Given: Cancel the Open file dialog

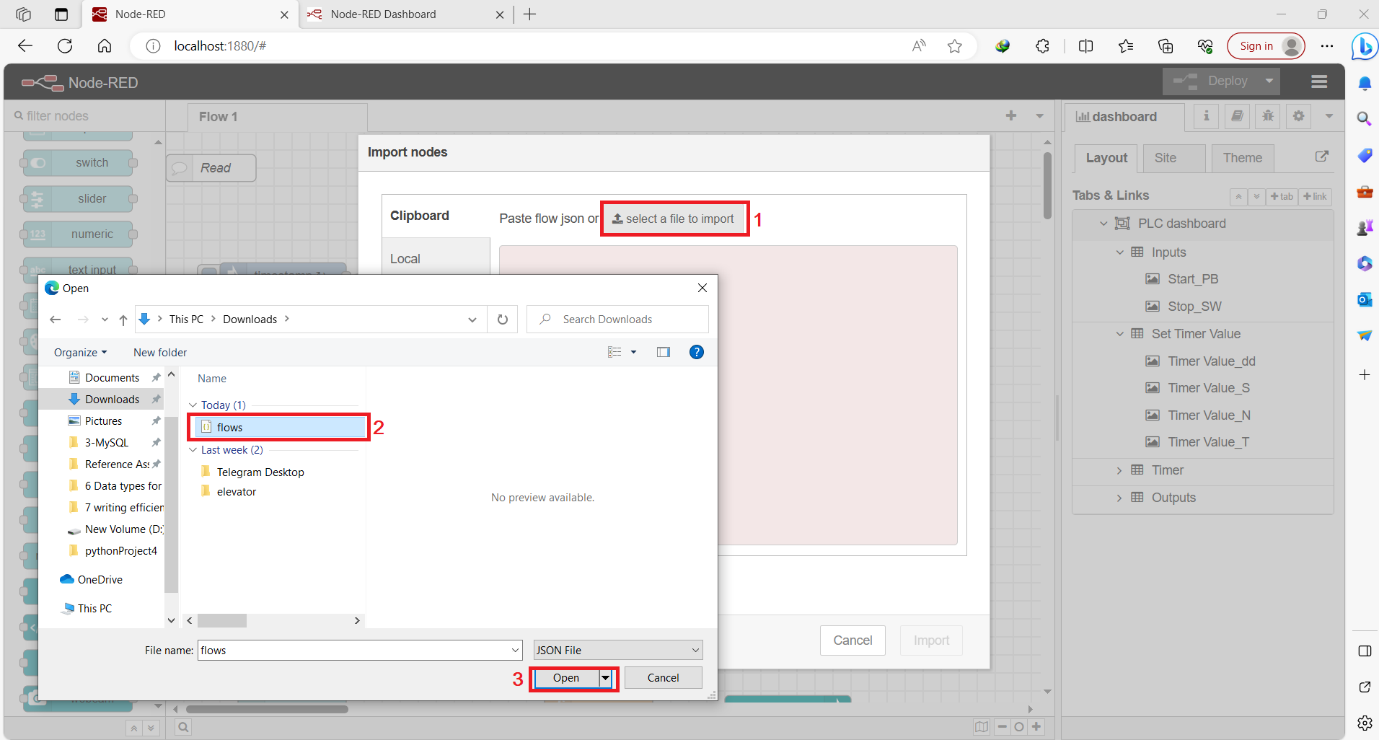Looking at the screenshot, I should (663, 678).
